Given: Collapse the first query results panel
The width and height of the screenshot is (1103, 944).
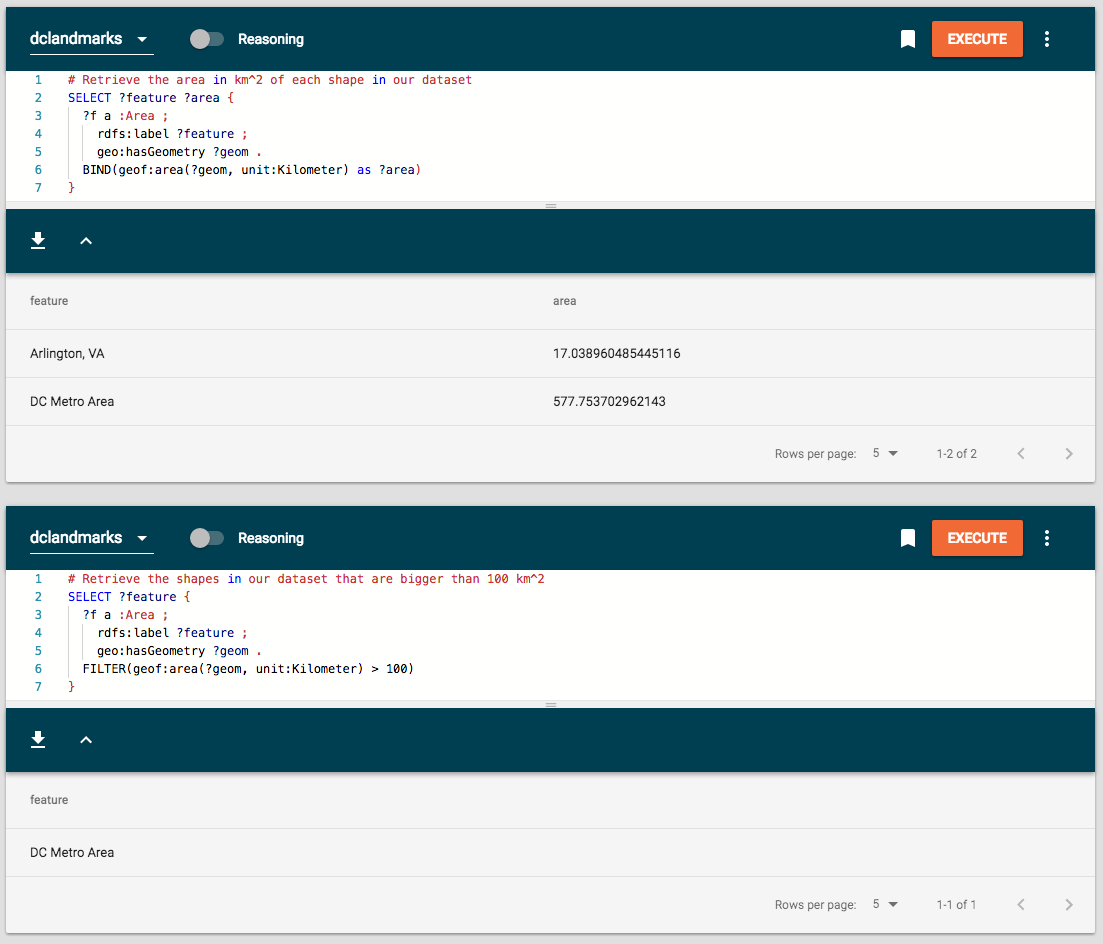Looking at the screenshot, I should tap(86, 241).
